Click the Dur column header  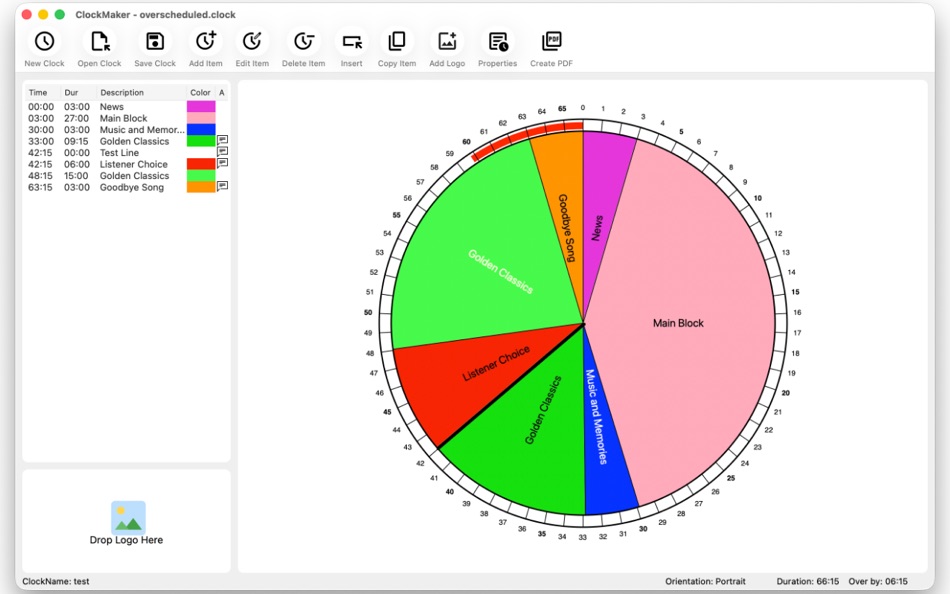(x=71, y=93)
